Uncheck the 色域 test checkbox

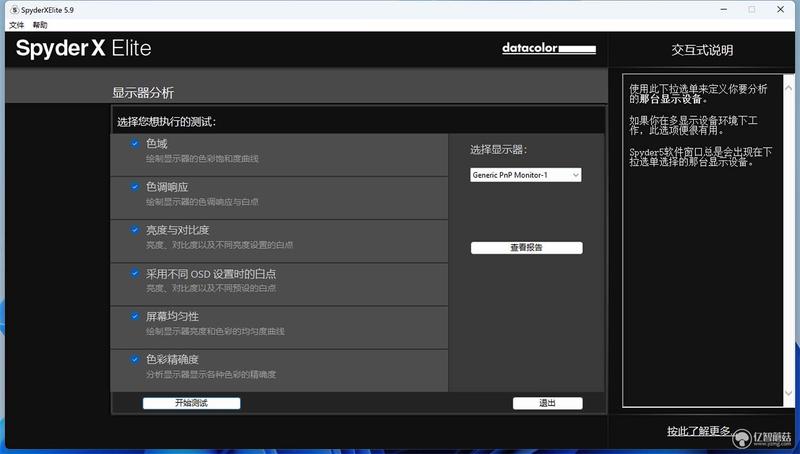pos(135,144)
